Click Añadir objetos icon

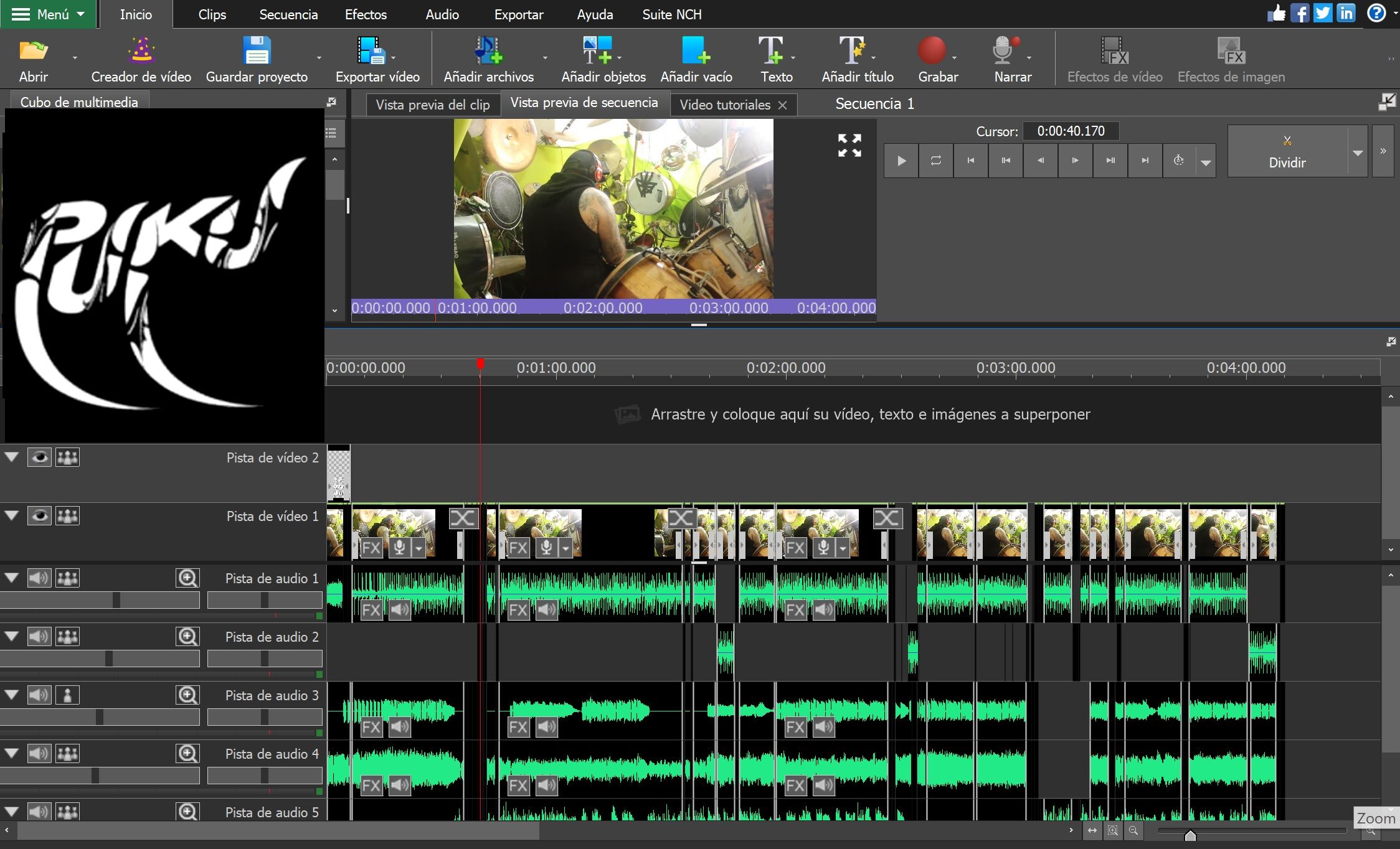597,50
